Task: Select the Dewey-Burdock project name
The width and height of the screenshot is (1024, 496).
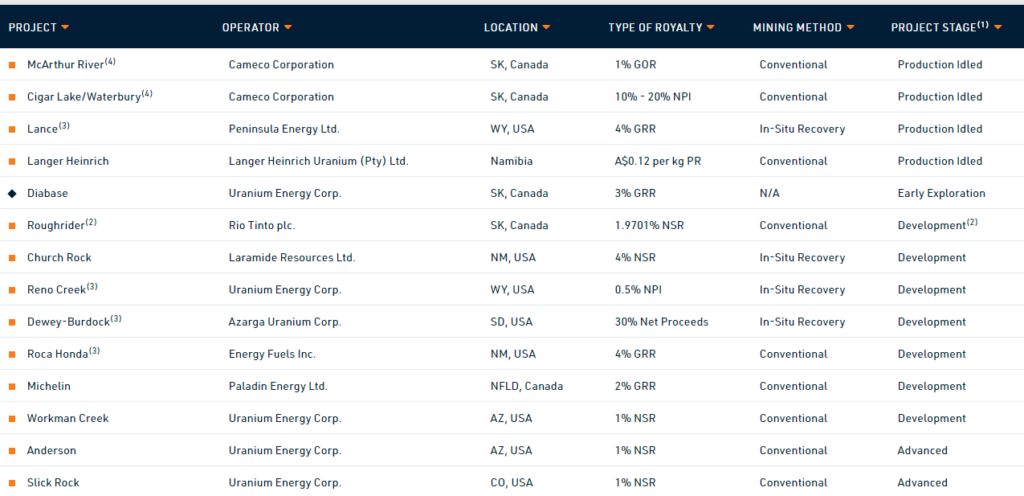Action: click(x=74, y=321)
